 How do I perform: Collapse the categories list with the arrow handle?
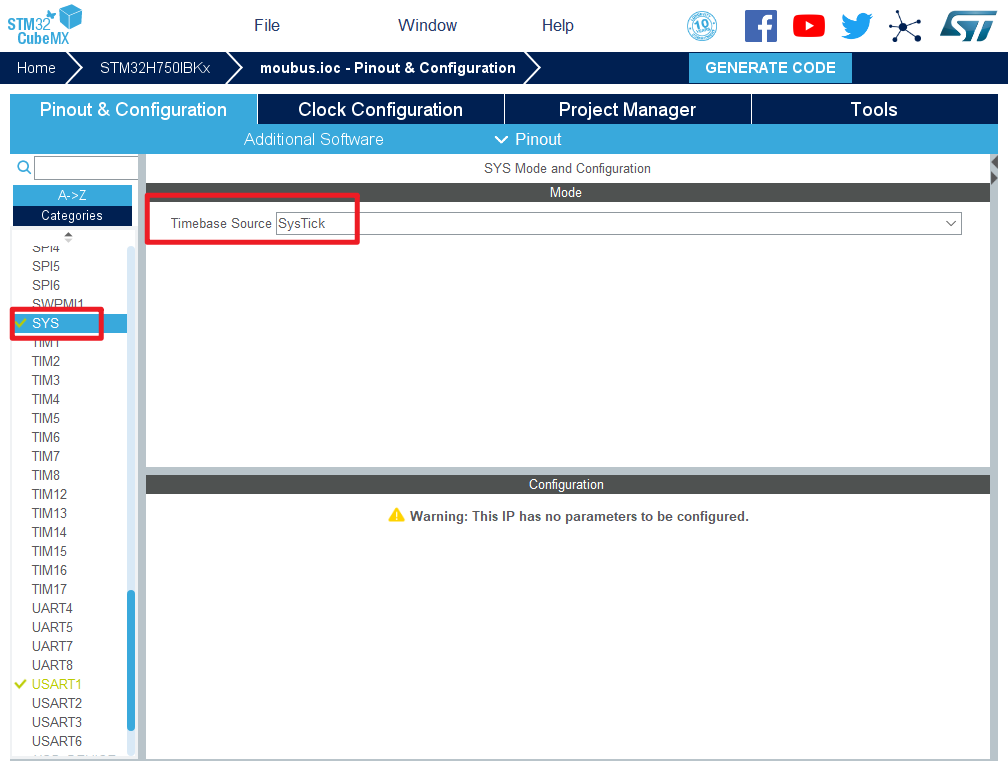[68, 237]
